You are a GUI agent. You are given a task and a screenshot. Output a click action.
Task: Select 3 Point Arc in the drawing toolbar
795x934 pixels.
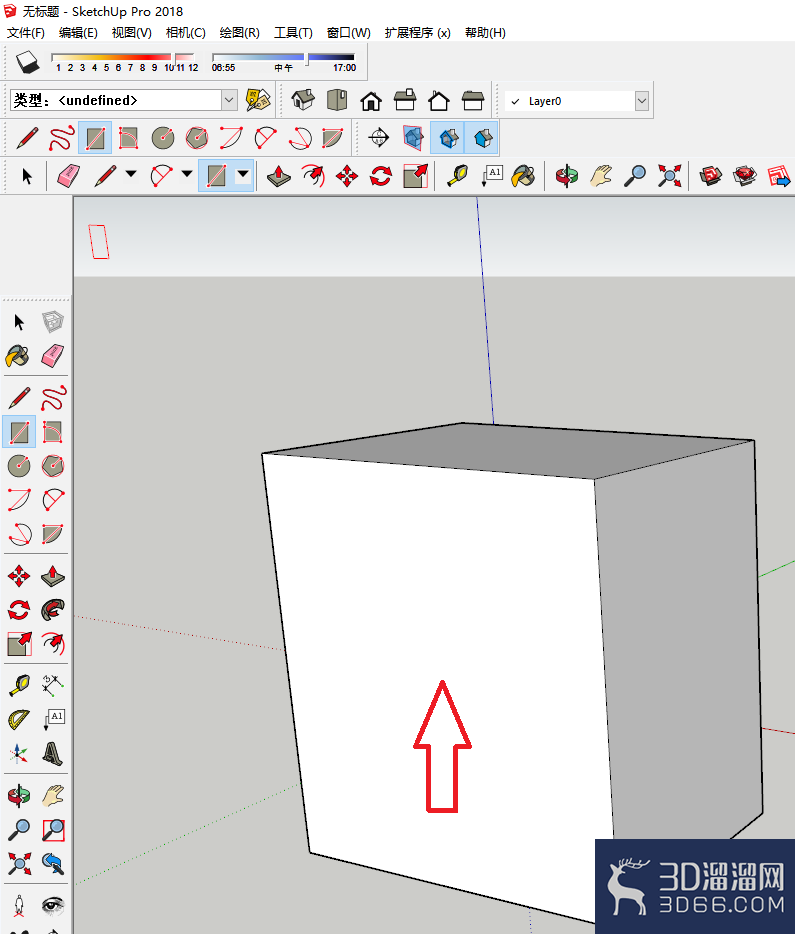tap(300, 138)
